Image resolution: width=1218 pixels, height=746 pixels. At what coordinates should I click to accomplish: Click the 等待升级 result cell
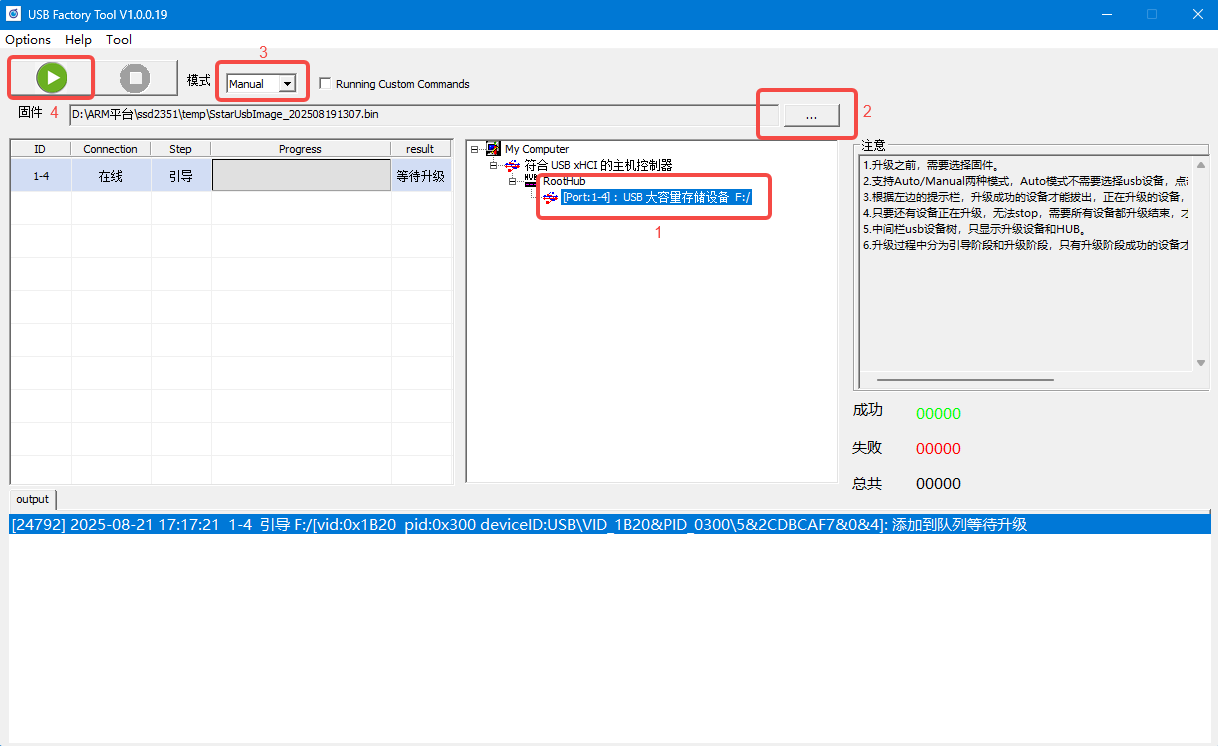(x=421, y=175)
